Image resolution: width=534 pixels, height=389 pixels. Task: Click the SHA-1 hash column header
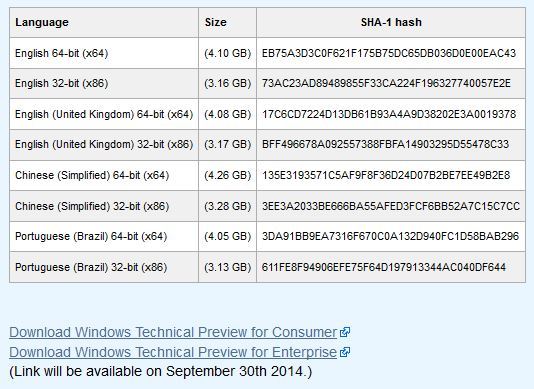tap(391, 22)
